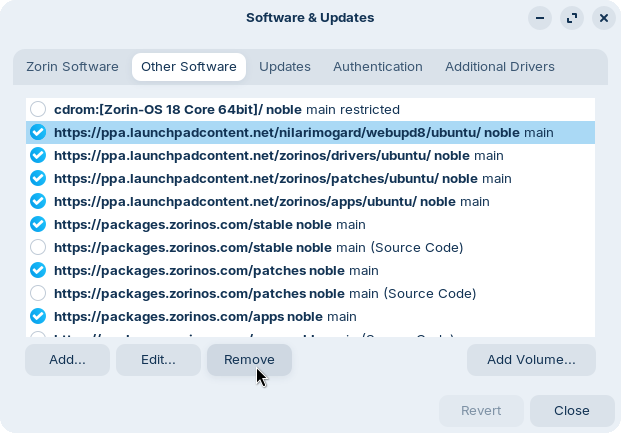Disable the packages.zorinos.com/patches main checkbox

click(38, 270)
